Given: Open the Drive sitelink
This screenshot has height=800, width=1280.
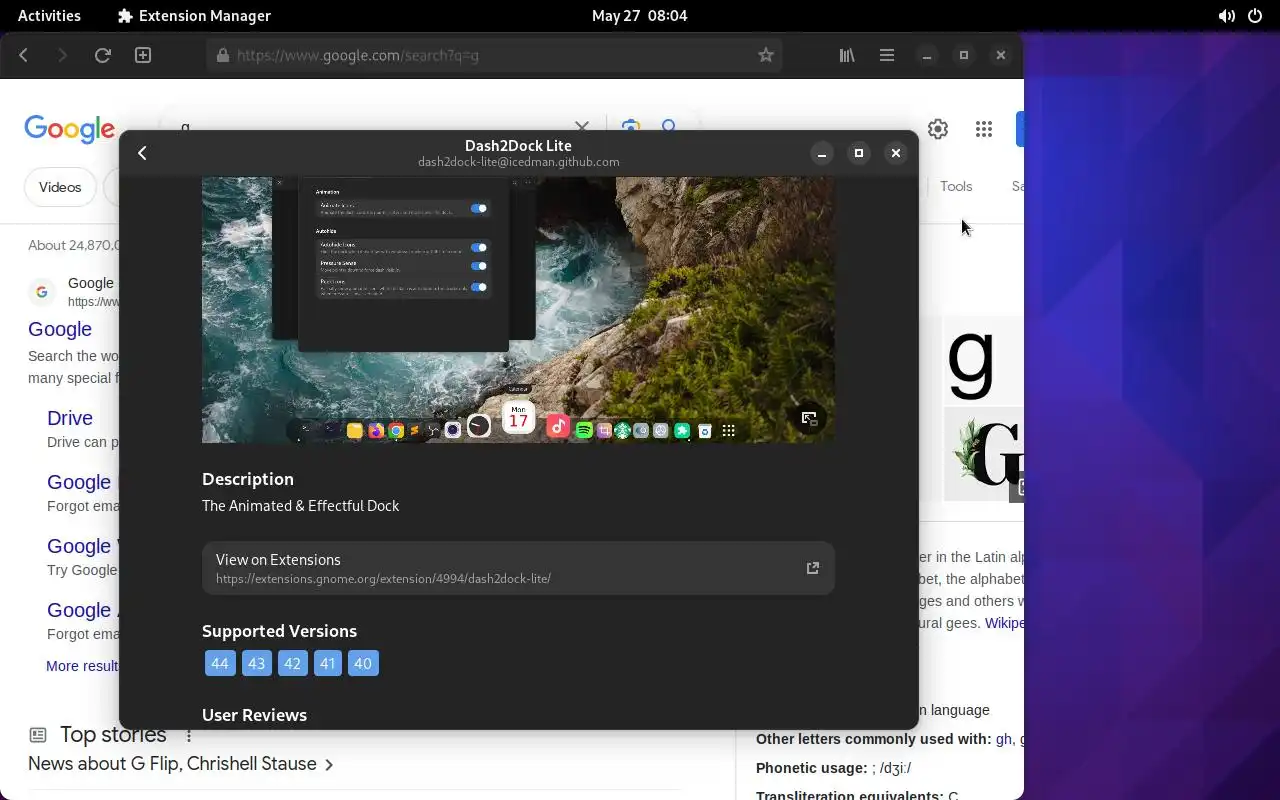Looking at the screenshot, I should [x=70, y=418].
